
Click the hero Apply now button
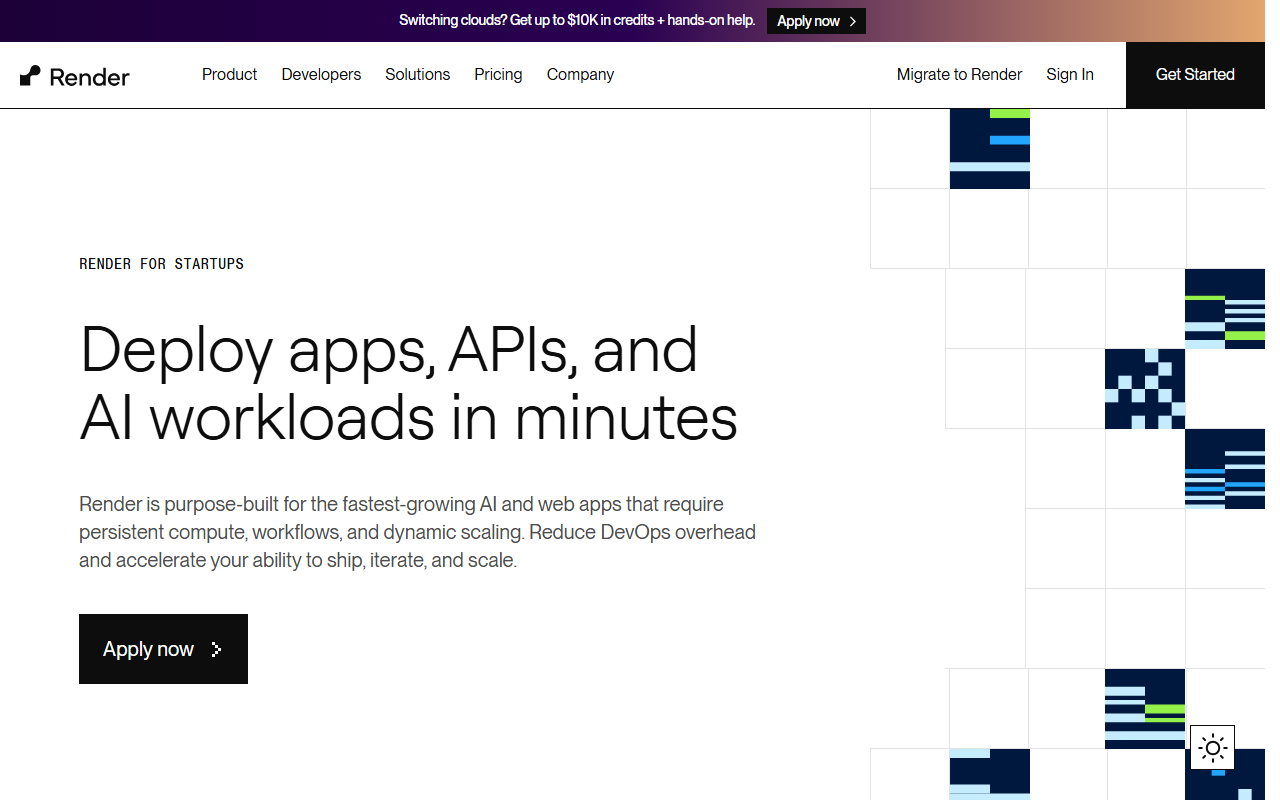point(163,649)
